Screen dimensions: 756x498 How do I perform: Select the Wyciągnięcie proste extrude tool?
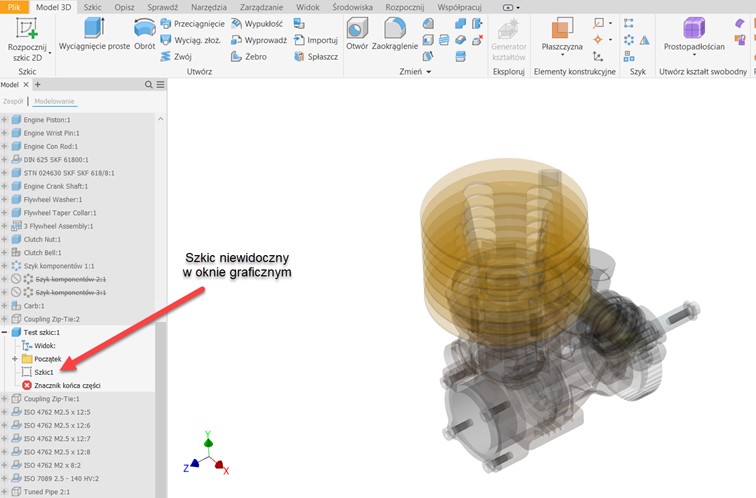94,35
